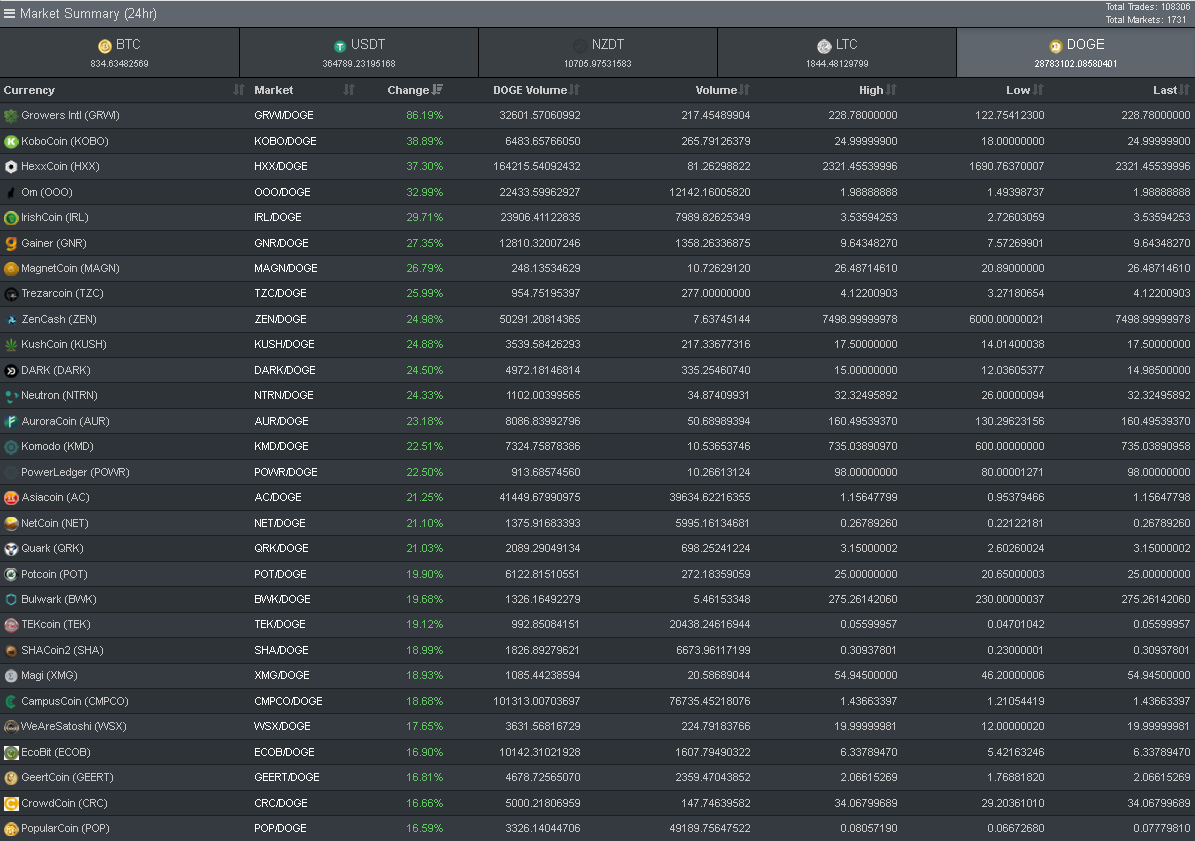This screenshot has width=1195, height=841.
Task: Click the Bulwark (BWK) coin icon
Action: (x=11, y=600)
